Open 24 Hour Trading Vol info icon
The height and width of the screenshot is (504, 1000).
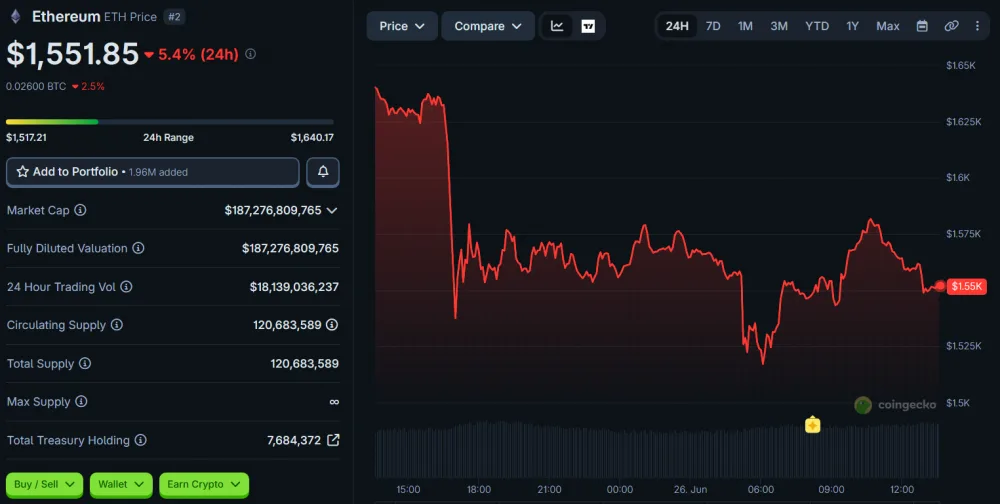pyautogui.click(x=126, y=286)
